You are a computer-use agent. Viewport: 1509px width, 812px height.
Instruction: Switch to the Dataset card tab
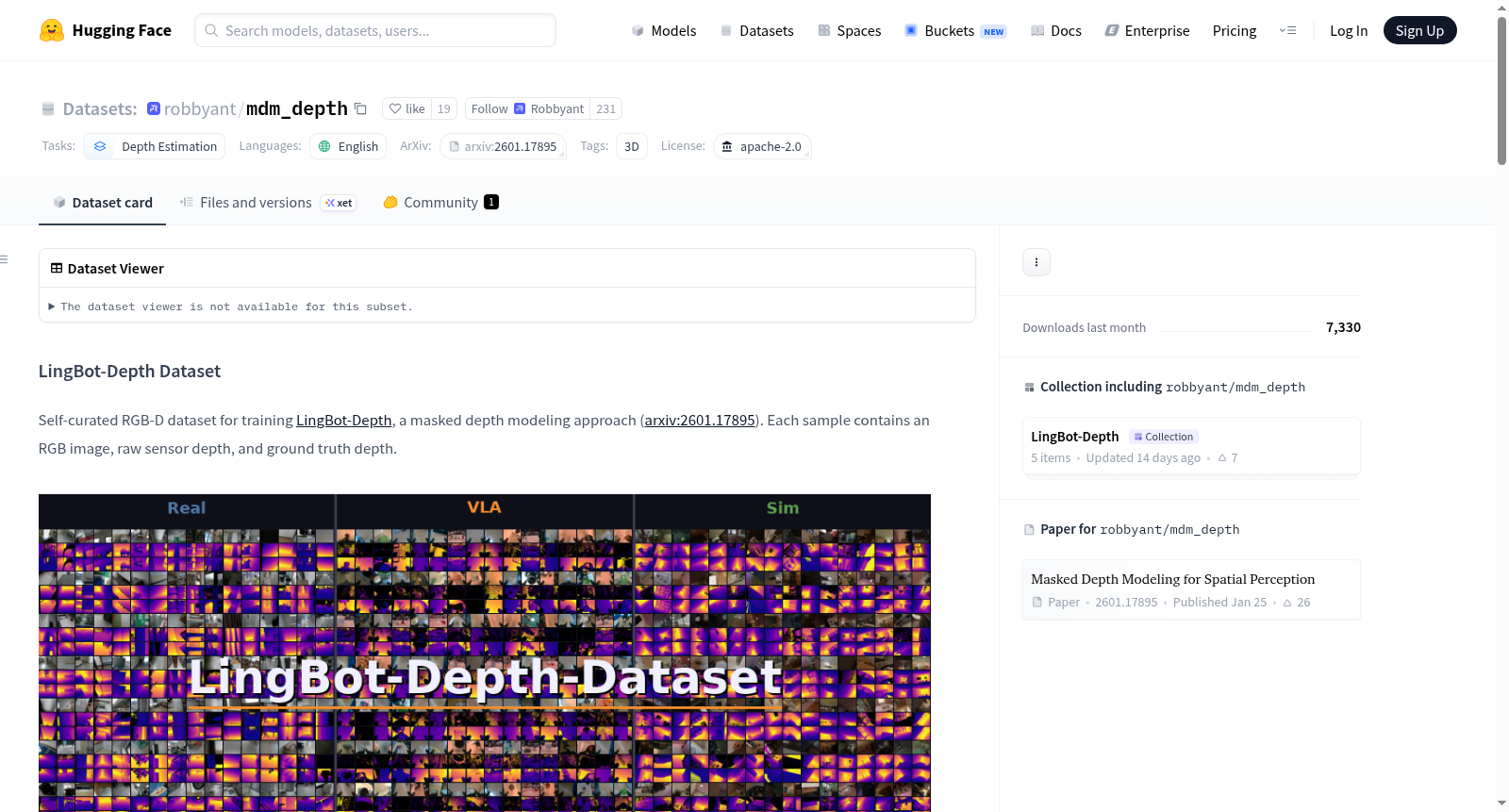click(x=103, y=202)
